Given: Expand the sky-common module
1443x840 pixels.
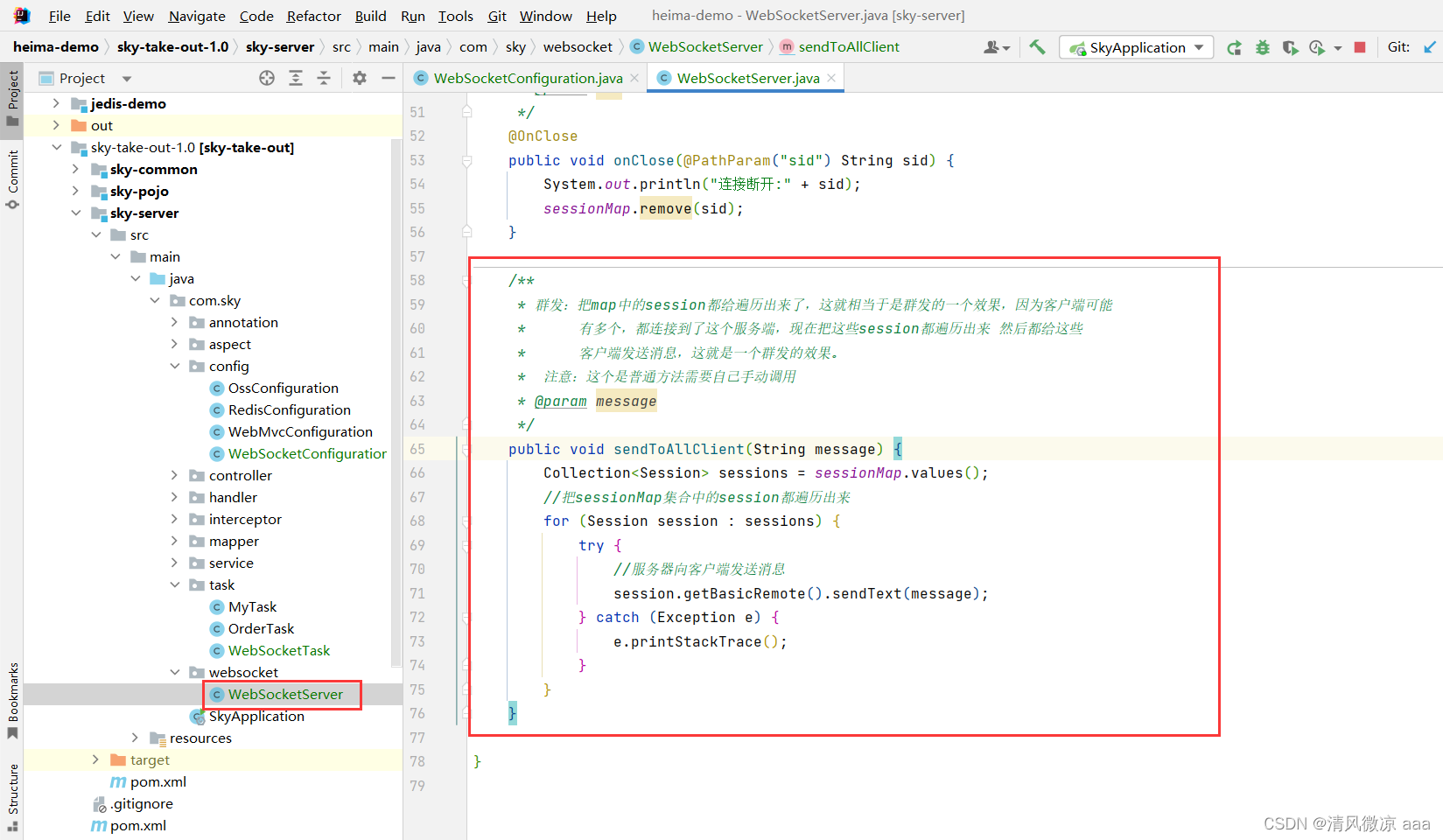Looking at the screenshot, I should tap(75, 169).
